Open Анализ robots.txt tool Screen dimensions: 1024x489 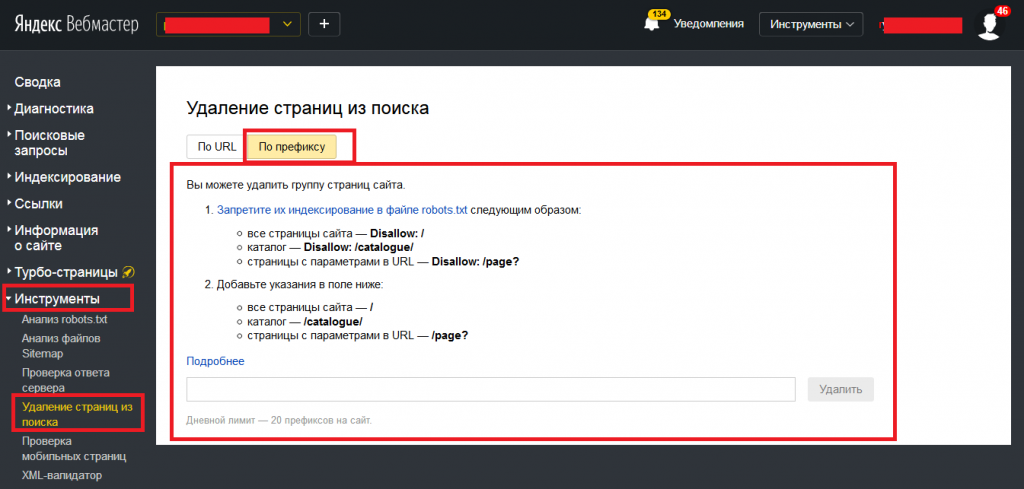(x=64, y=321)
